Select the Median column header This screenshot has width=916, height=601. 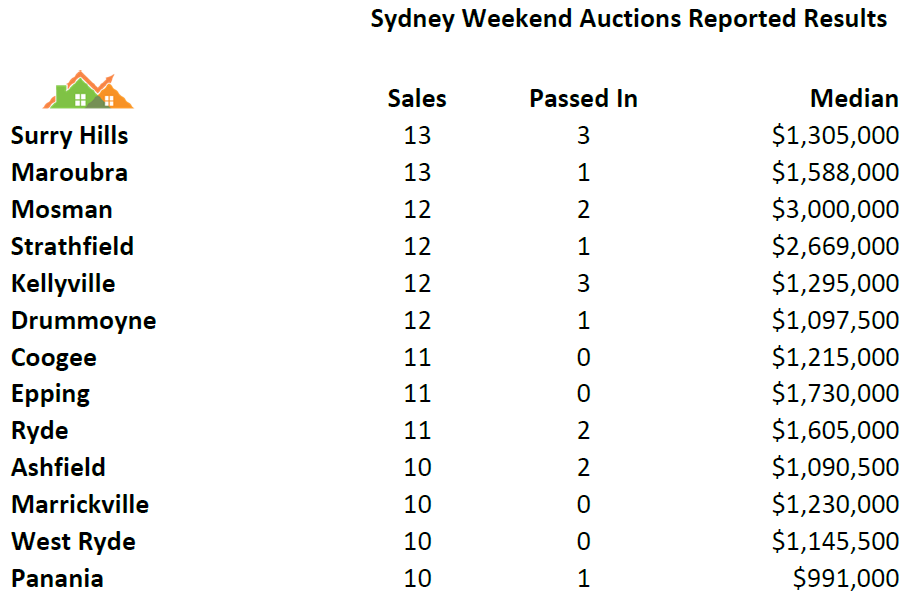click(854, 99)
